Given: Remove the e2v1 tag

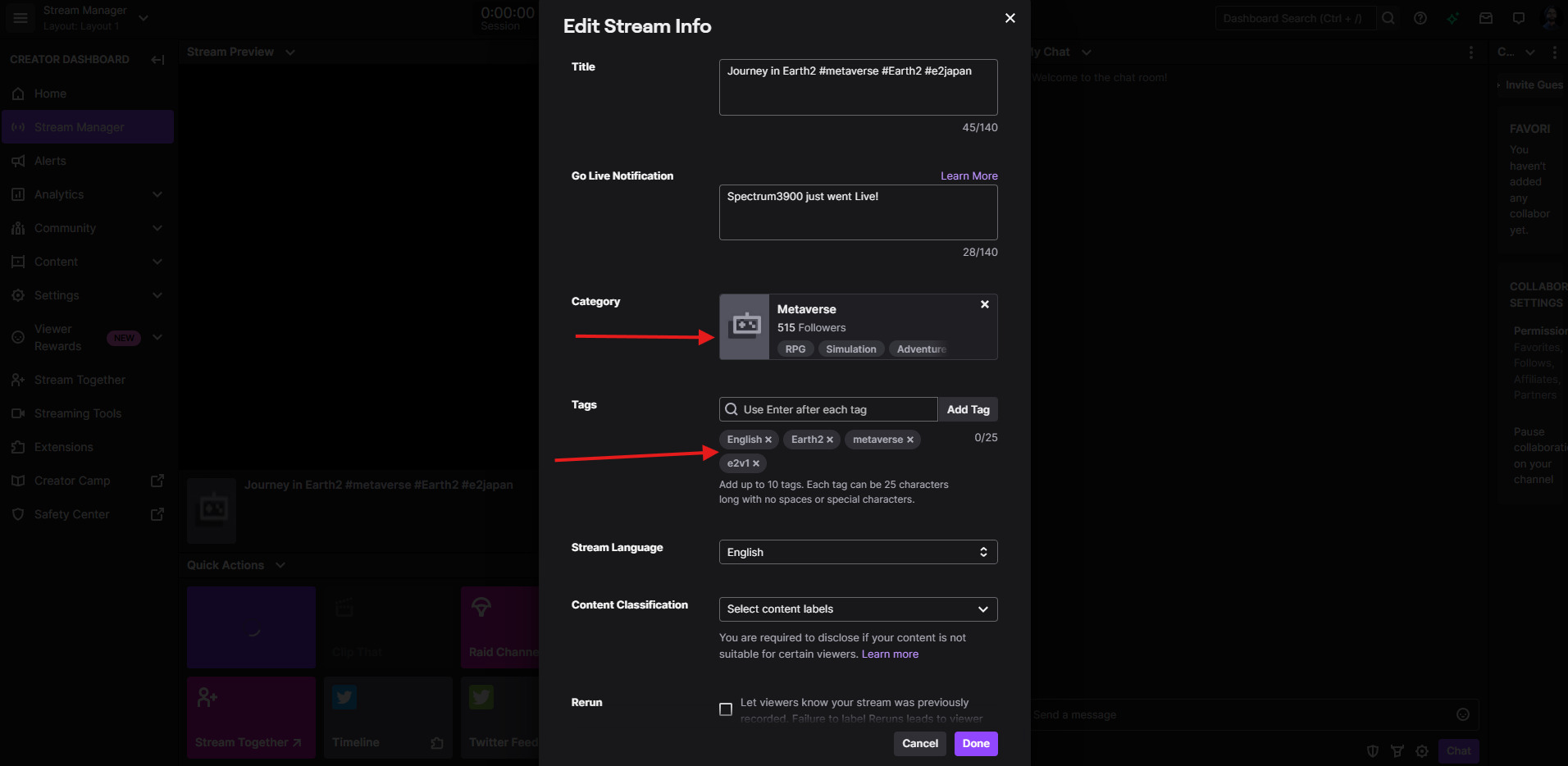Looking at the screenshot, I should click(756, 464).
